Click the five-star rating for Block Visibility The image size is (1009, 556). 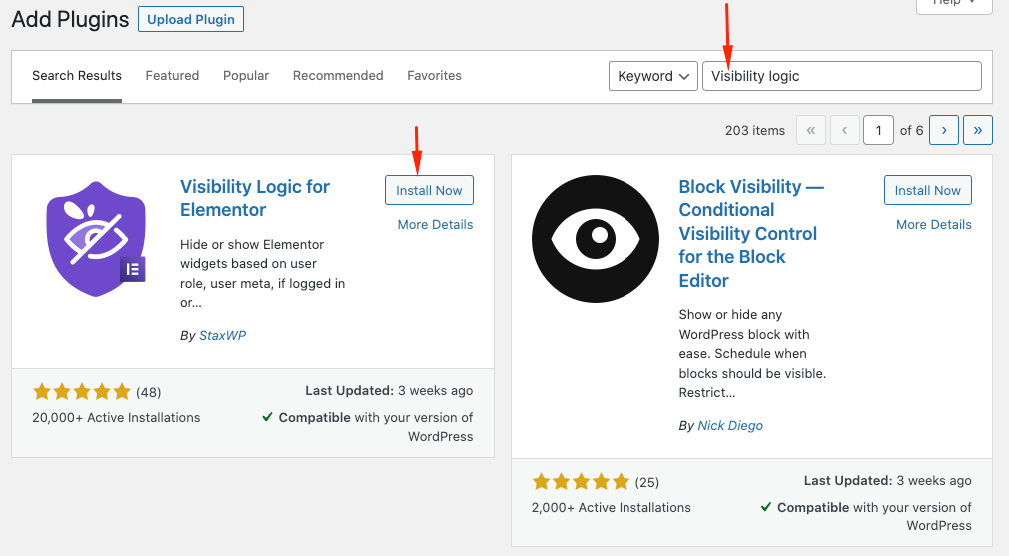pos(580,481)
